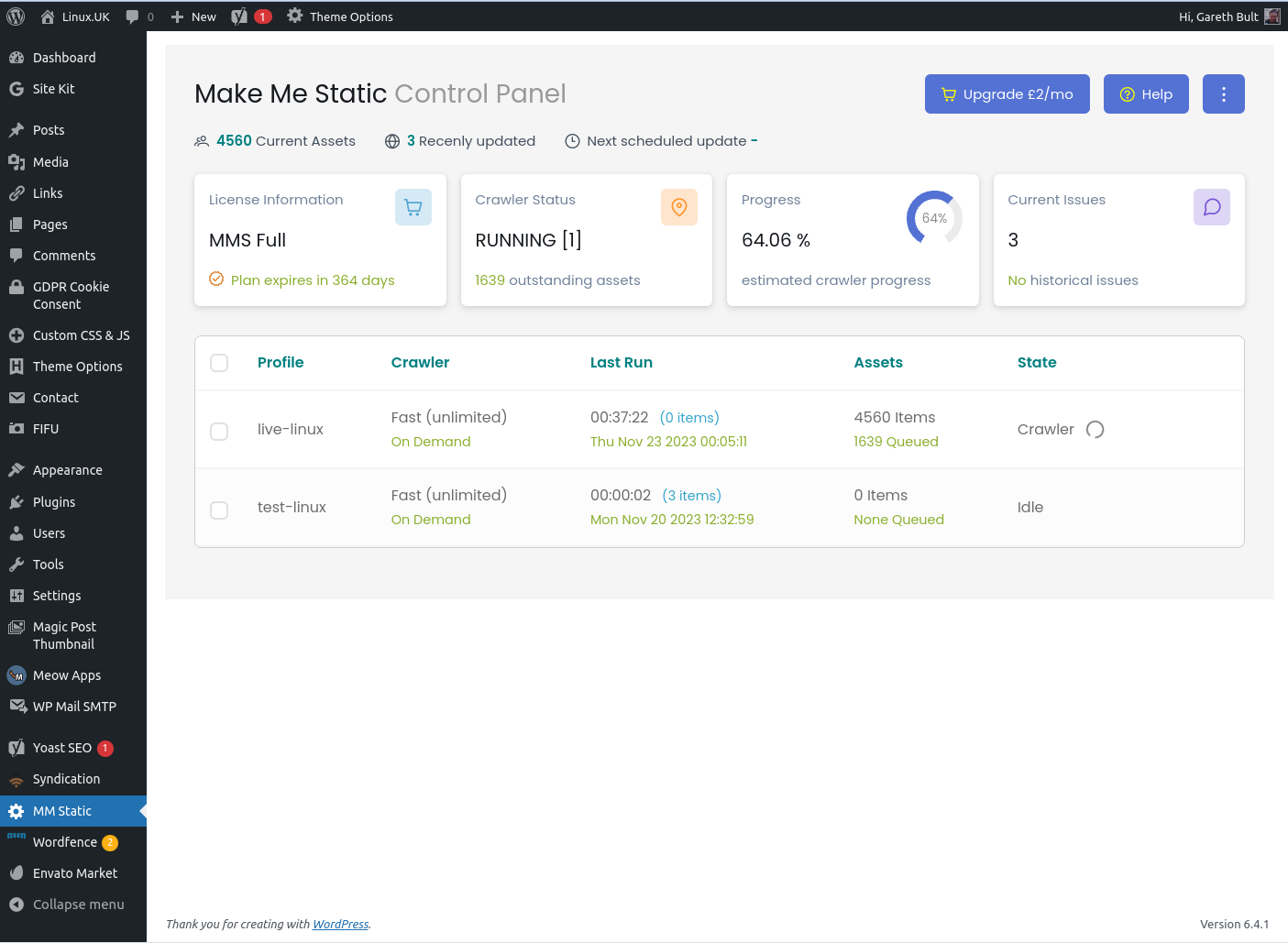The image size is (1288, 943).
Task: Click the Upgrade £2/mo button
Action: pos(1007,94)
